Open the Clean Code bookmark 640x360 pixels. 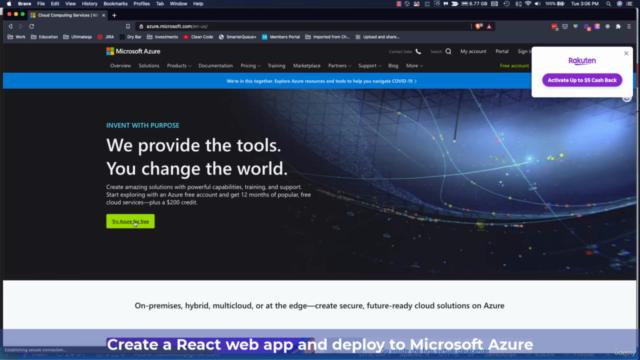tap(198, 37)
